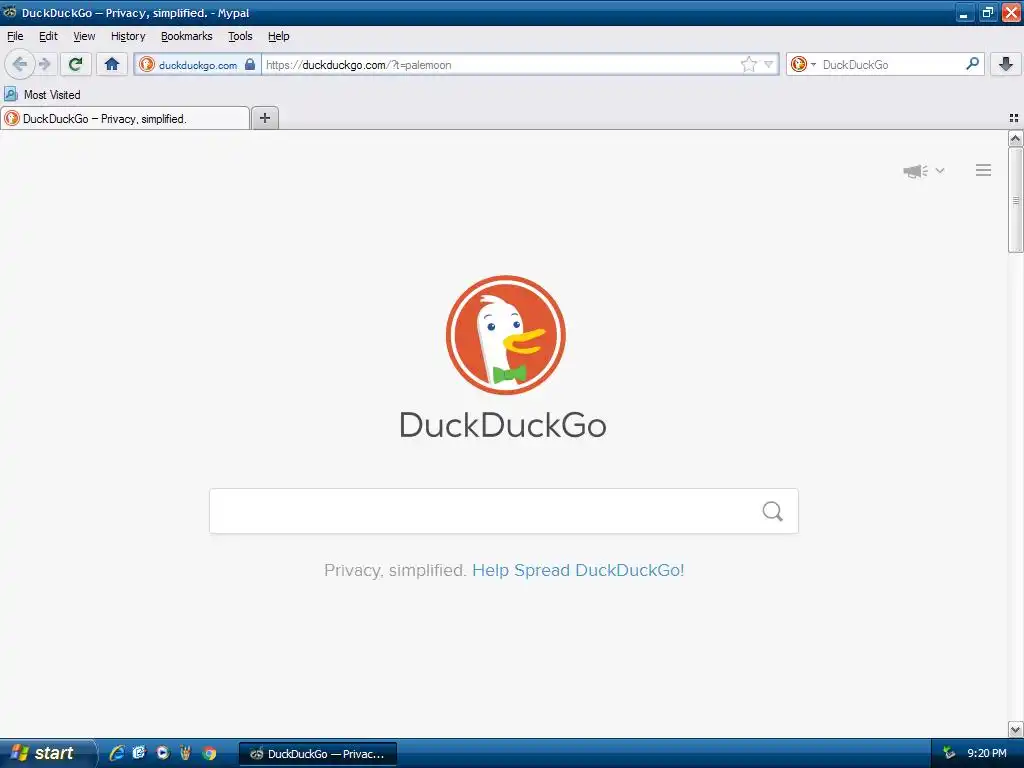The height and width of the screenshot is (768, 1024).
Task: Launch the media player quick launch icon
Action: [163, 753]
